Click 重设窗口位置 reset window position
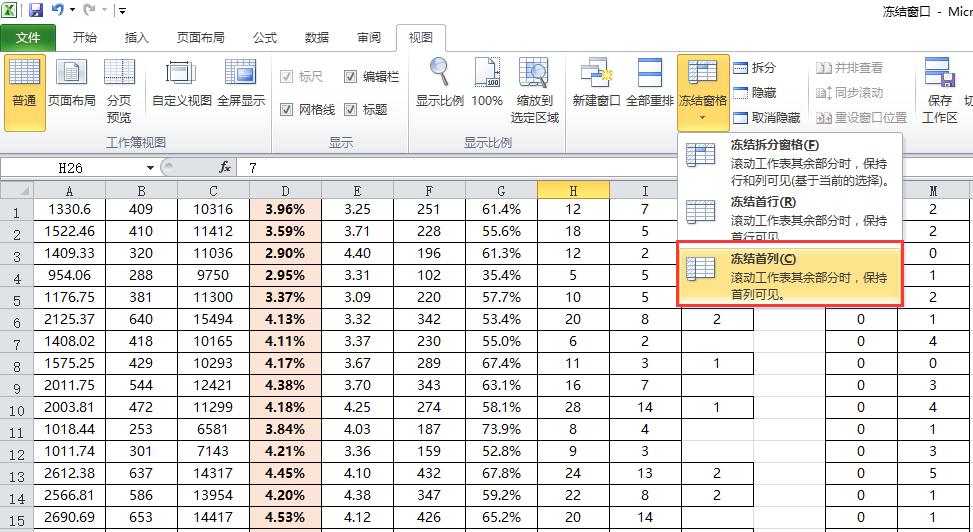This screenshot has width=973, height=532. tap(861, 117)
